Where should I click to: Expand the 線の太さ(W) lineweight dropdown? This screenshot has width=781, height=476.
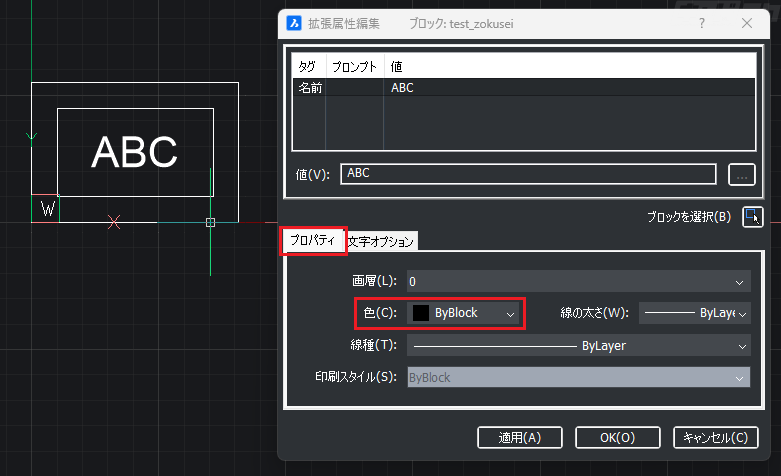[694, 313]
